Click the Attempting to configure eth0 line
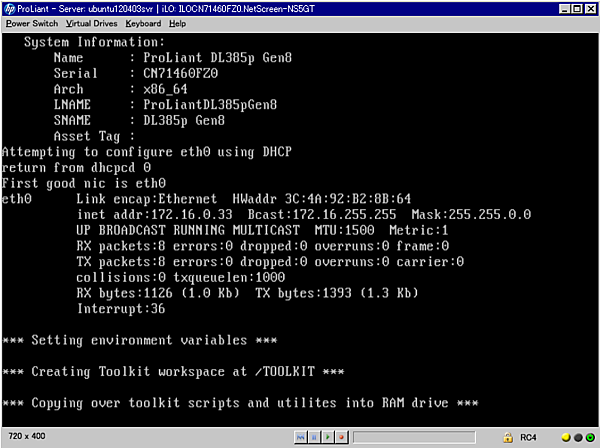The width and height of the screenshot is (600, 448). tap(147, 152)
